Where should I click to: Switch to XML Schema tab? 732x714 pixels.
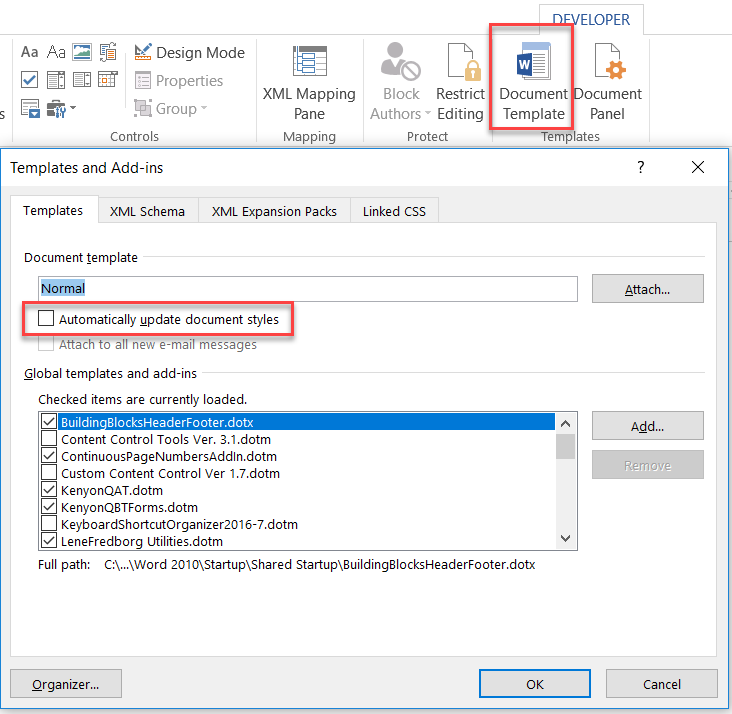pos(148,212)
